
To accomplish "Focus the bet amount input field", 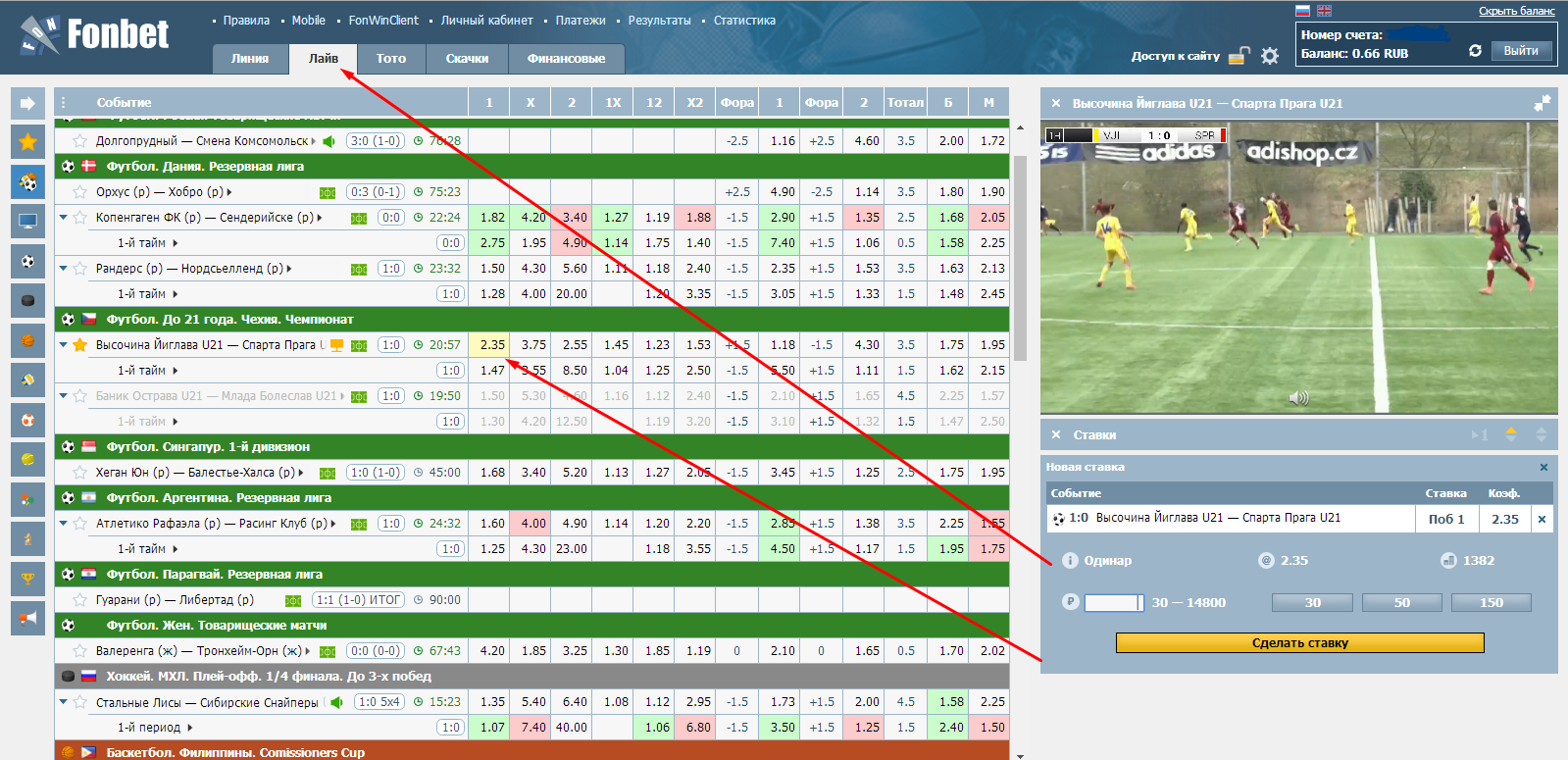I will 1114,603.
